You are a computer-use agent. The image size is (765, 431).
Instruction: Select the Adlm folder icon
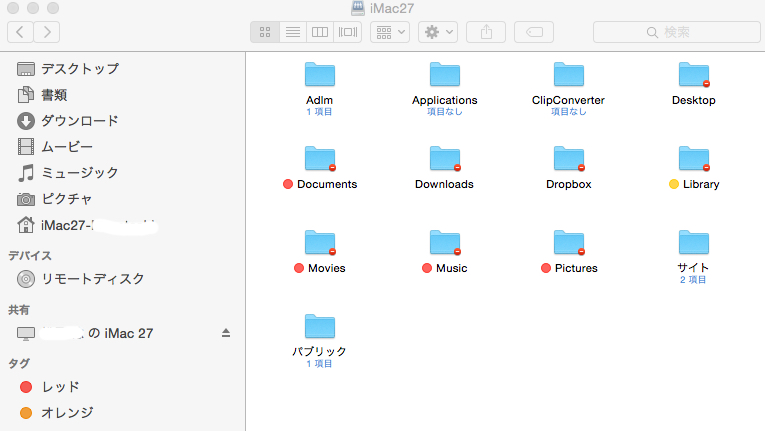click(x=320, y=74)
